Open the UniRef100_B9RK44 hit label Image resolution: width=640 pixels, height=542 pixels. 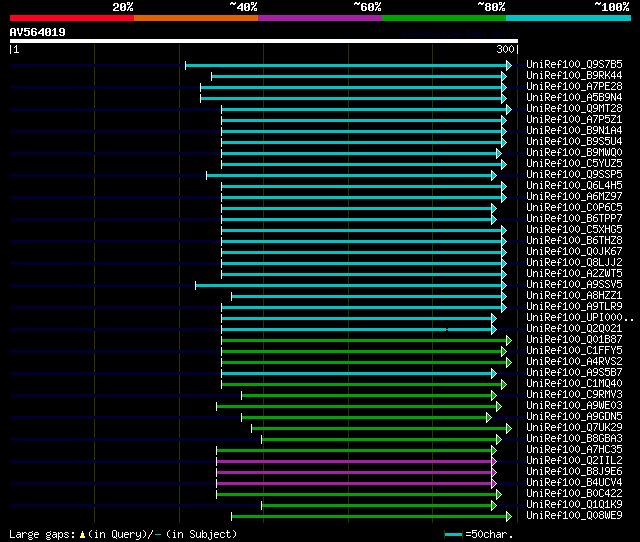coord(574,76)
